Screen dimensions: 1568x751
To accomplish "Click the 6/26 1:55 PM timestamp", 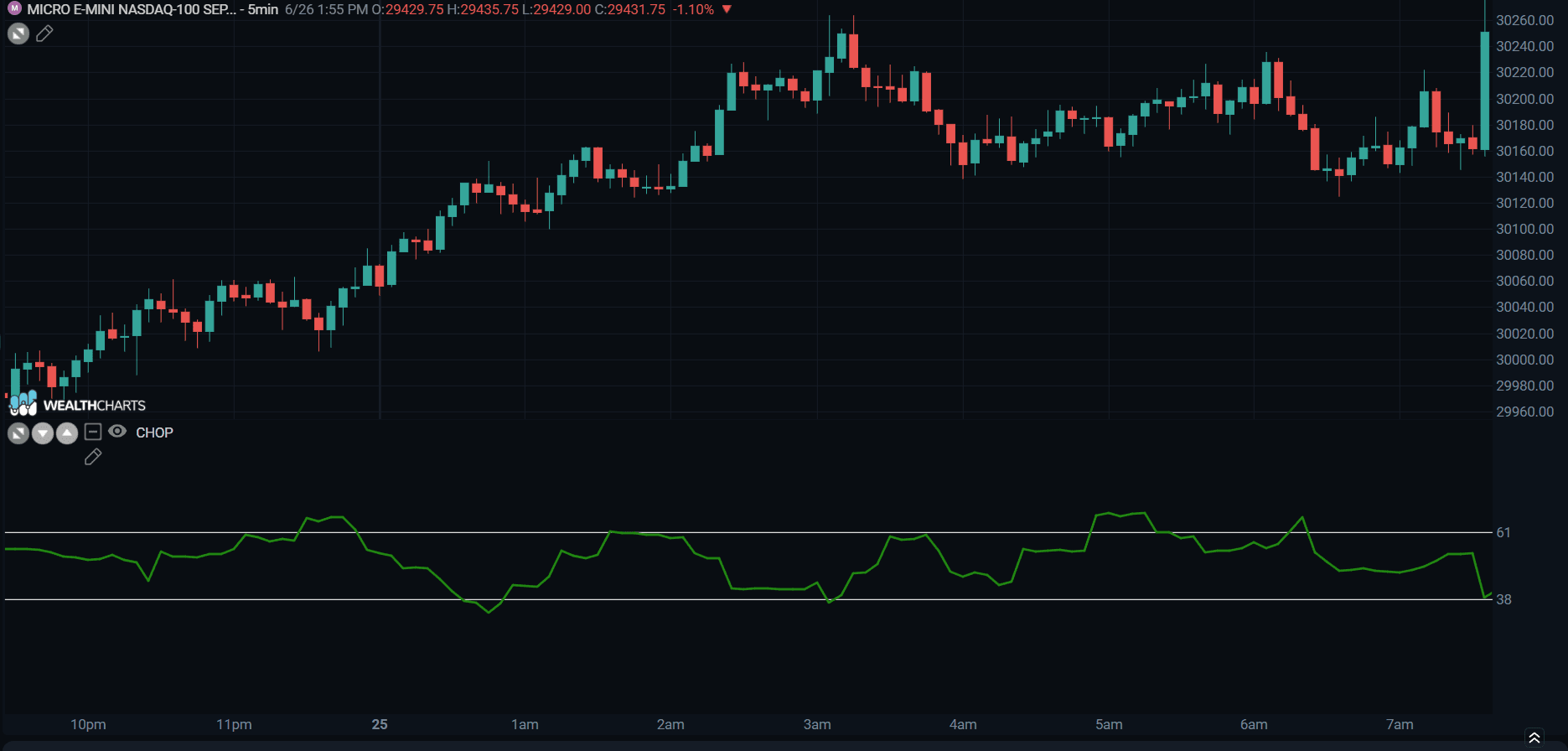I will pos(327,9).
